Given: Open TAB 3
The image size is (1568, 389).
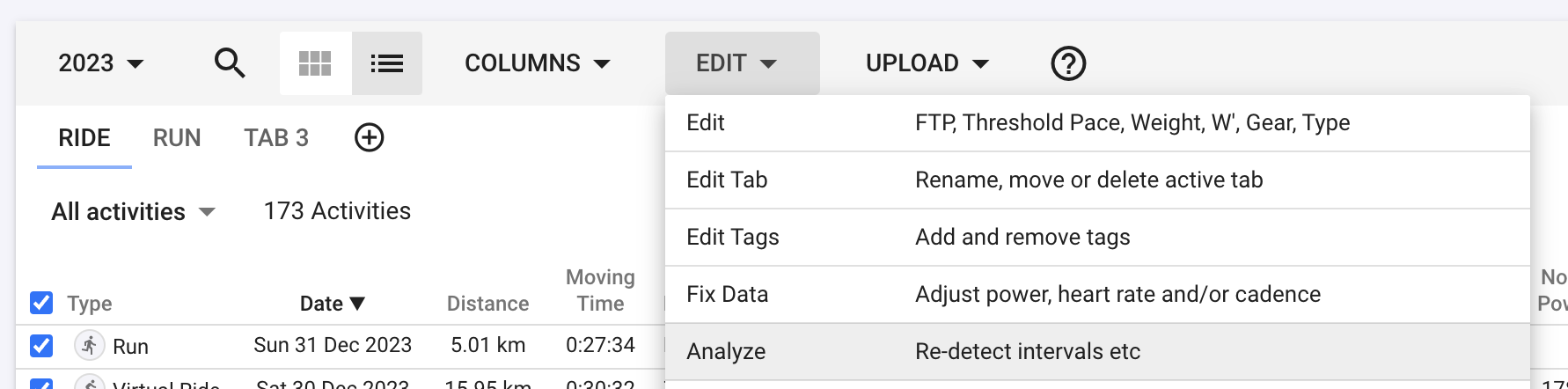Looking at the screenshot, I should point(276,138).
